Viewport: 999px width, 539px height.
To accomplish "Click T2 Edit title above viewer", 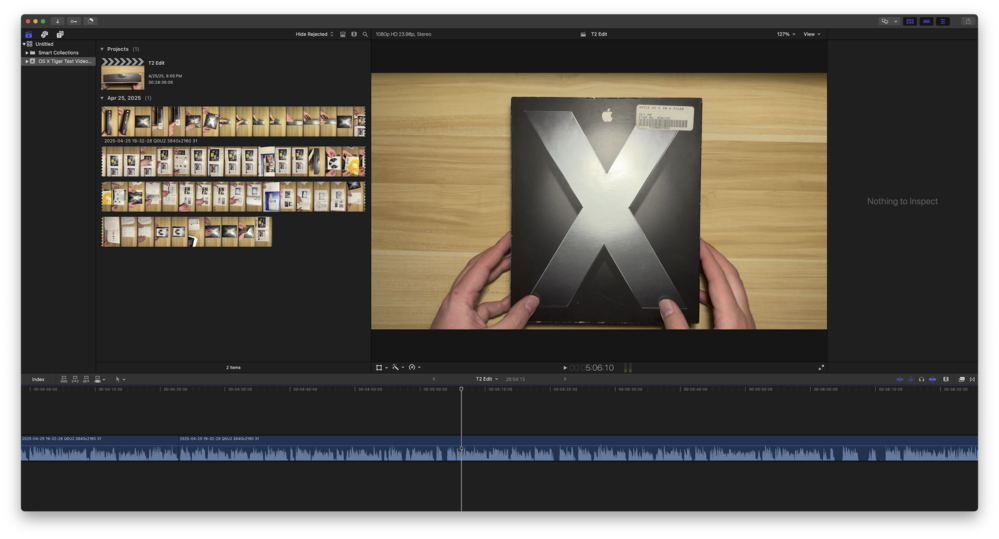I will pyautogui.click(x=598, y=34).
